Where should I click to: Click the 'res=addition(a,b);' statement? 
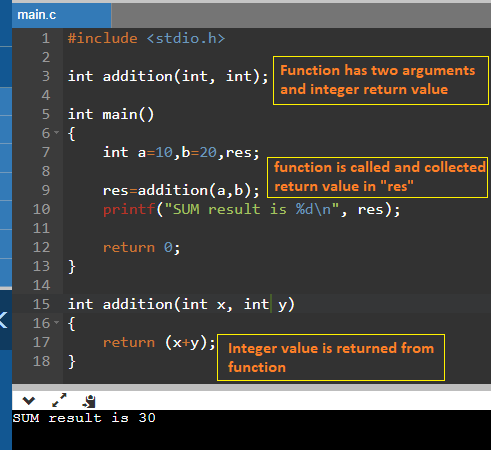click(x=181, y=190)
